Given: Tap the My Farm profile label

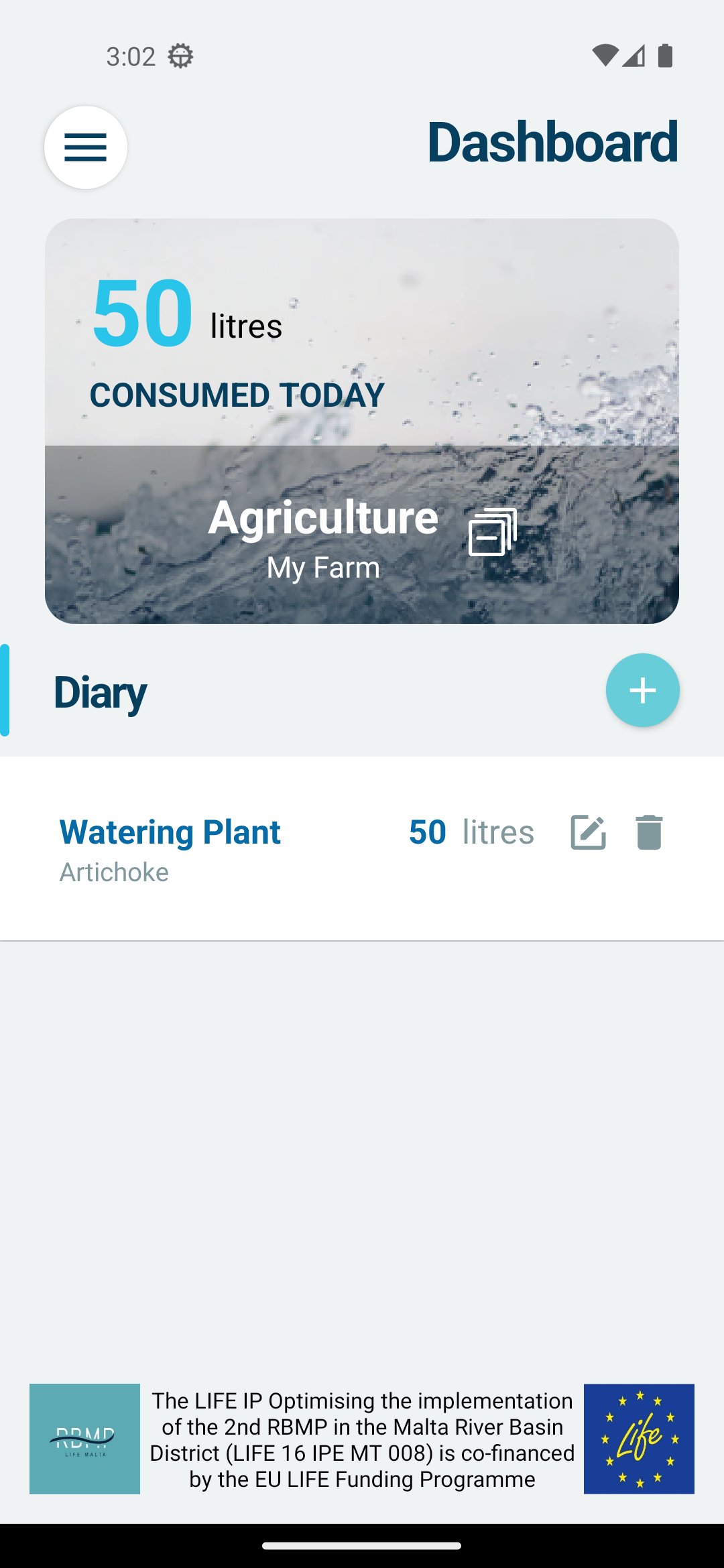Looking at the screenshot, I should point(323,568).
